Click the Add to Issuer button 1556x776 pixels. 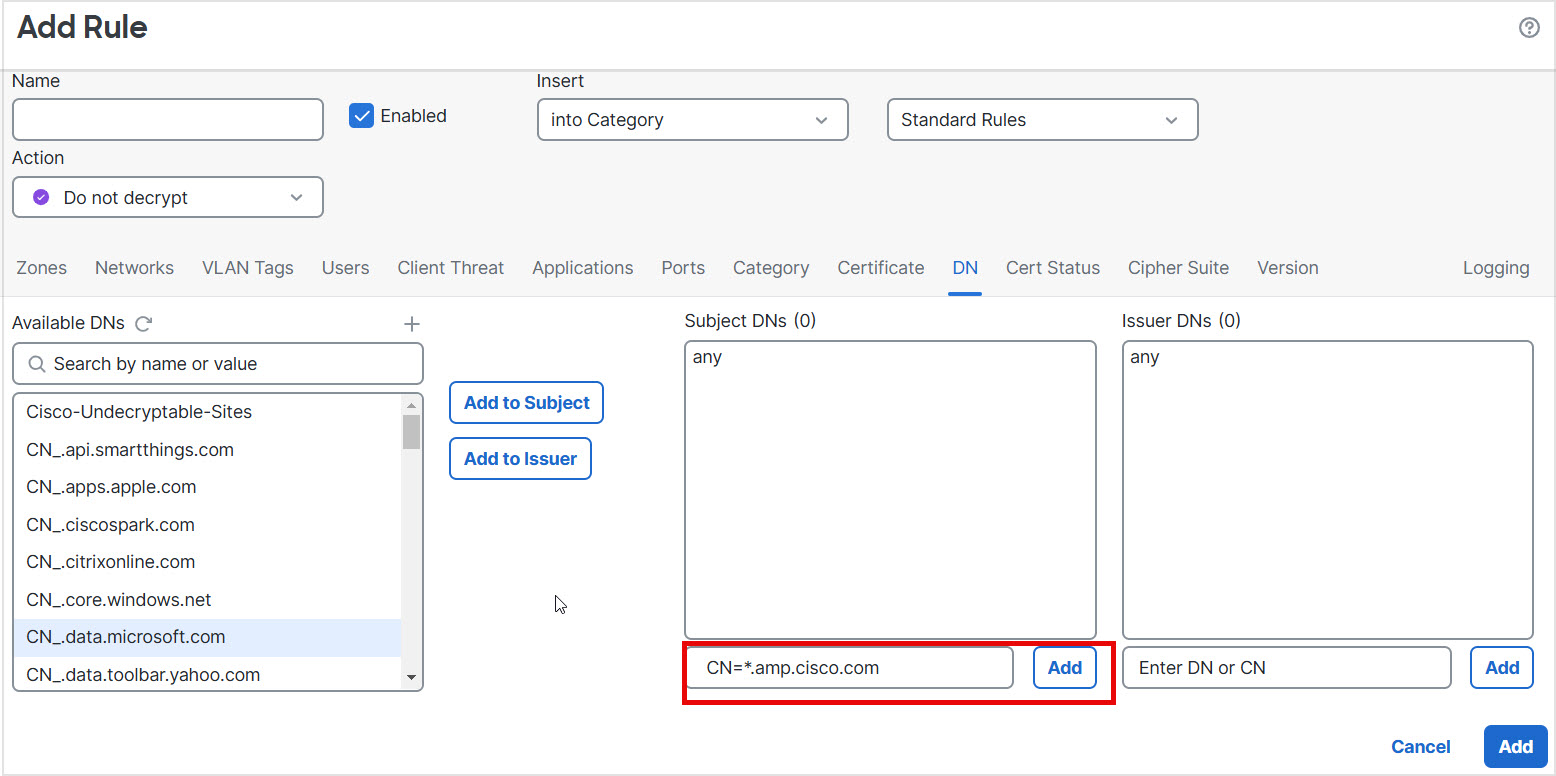[520, 458]
